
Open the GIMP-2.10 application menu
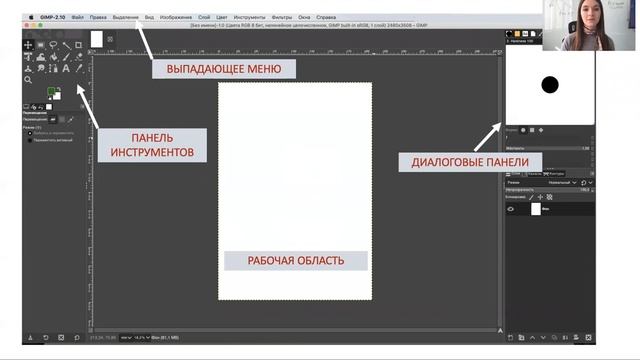[52, 17]
